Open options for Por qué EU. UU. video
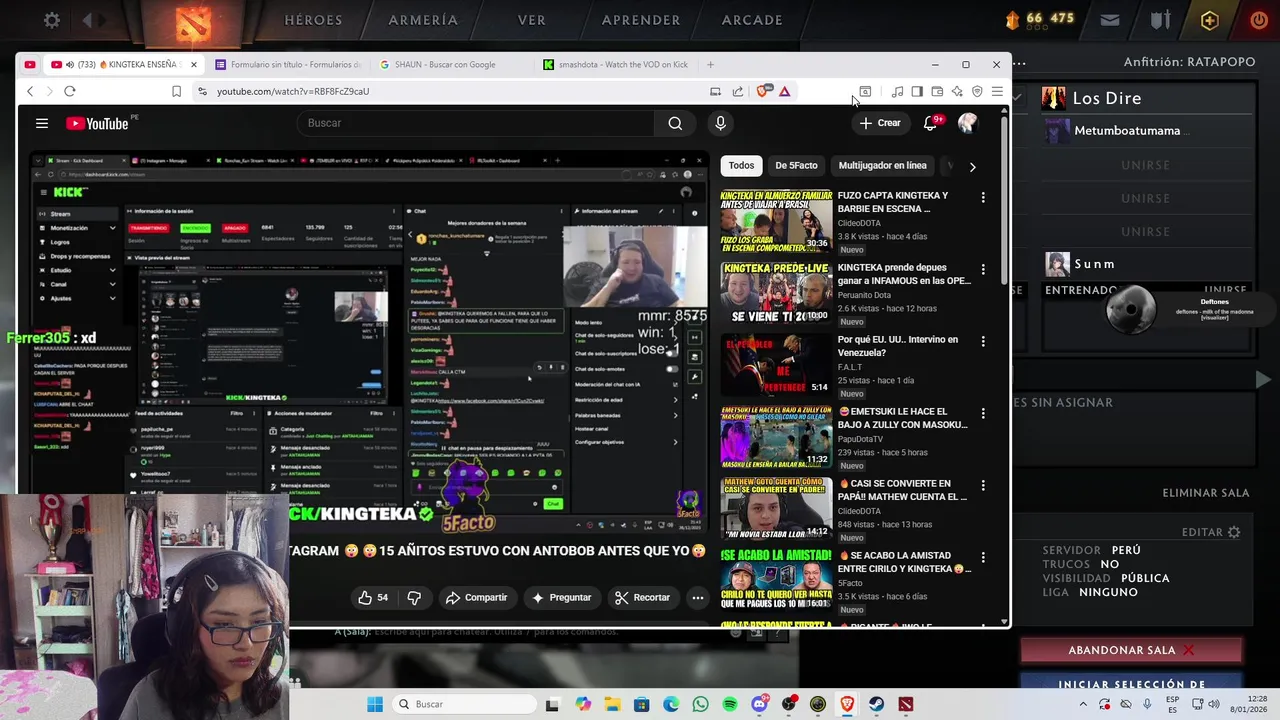This screenshot has width=1280, height=720. coord(983,341)
